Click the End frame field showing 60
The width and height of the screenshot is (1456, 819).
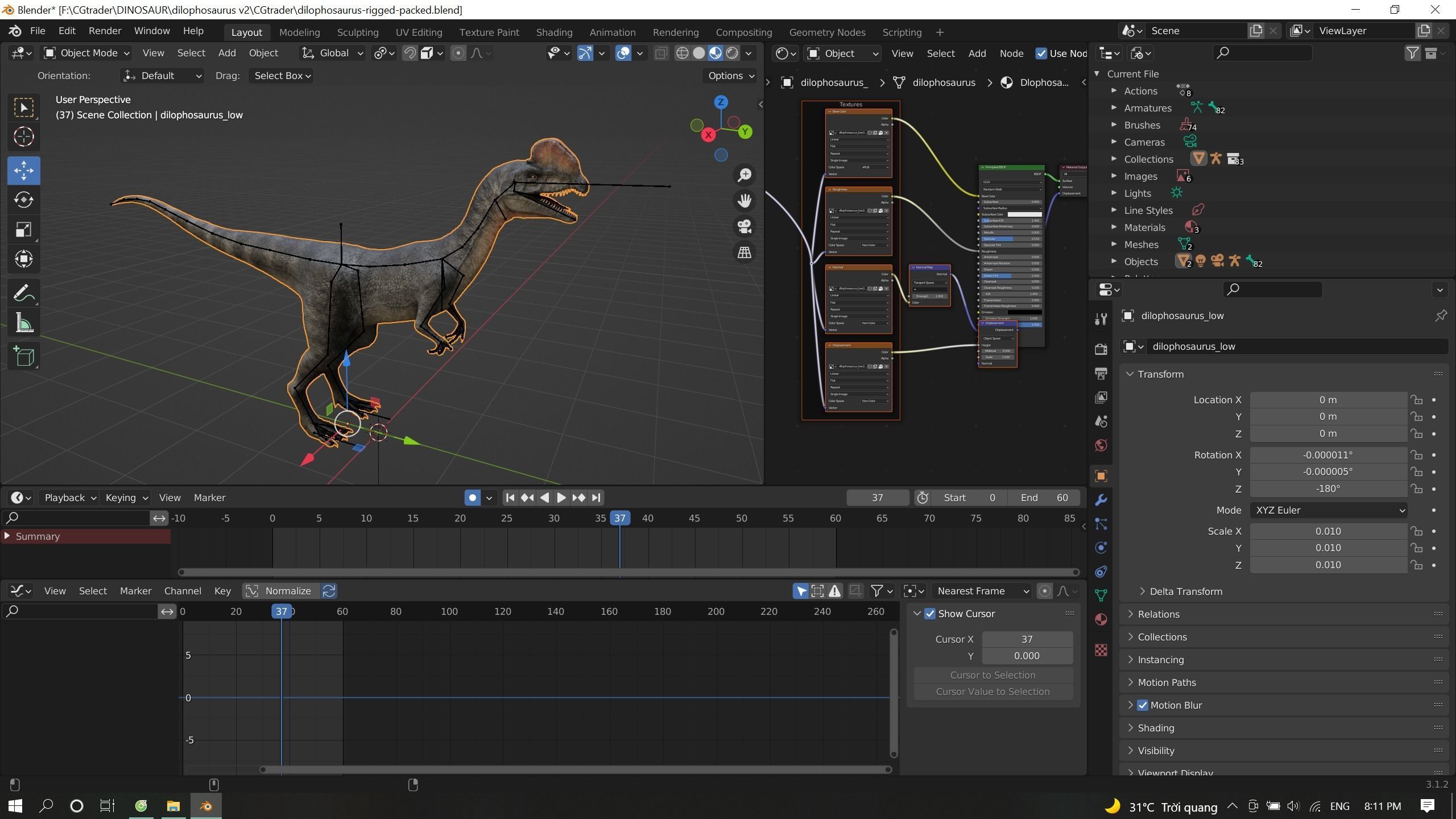[x=1044, y=498]
